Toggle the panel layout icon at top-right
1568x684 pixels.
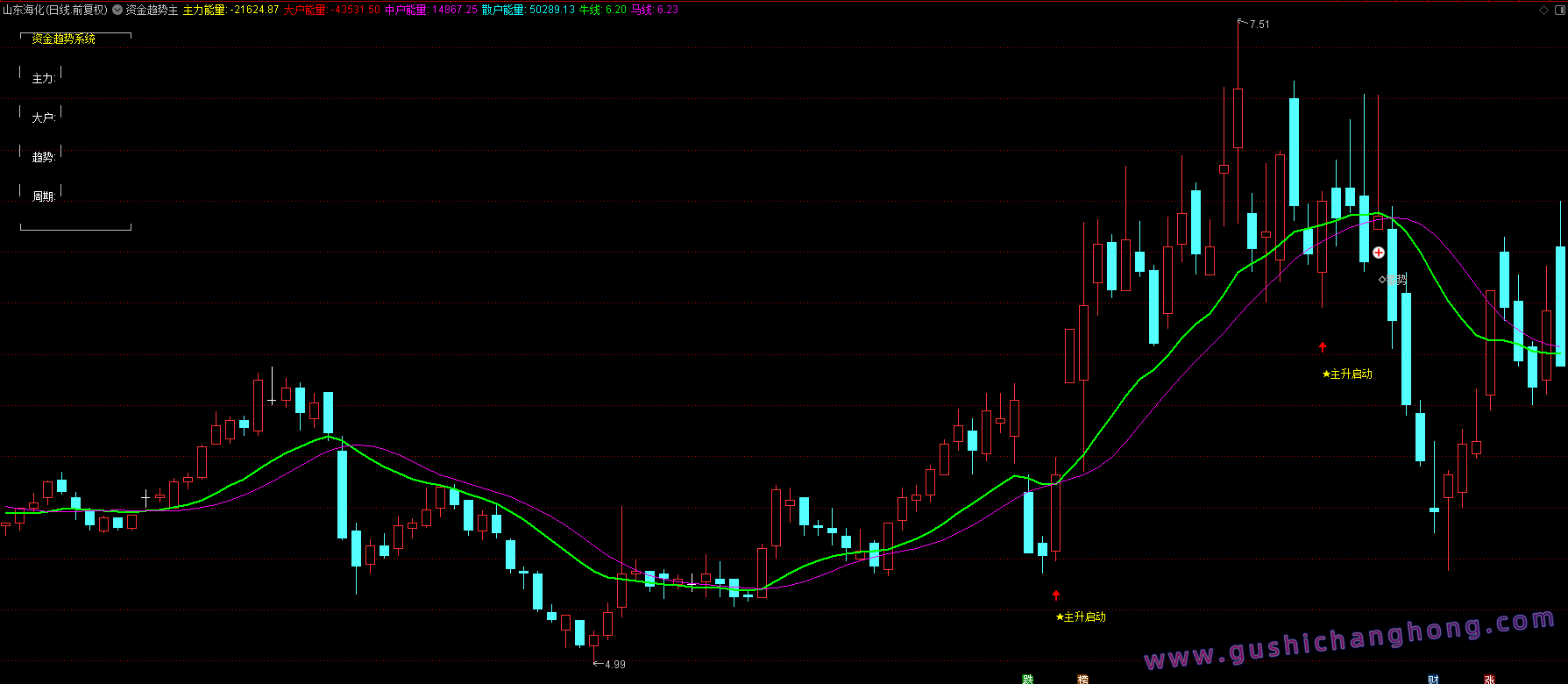pos(1558,10)
